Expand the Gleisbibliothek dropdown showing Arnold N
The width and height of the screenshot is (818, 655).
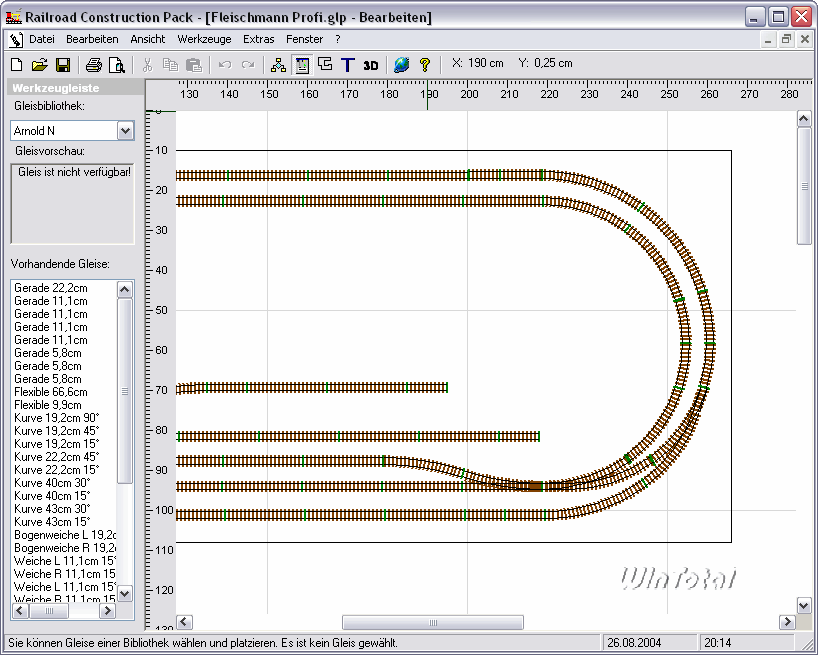(125, 130)
